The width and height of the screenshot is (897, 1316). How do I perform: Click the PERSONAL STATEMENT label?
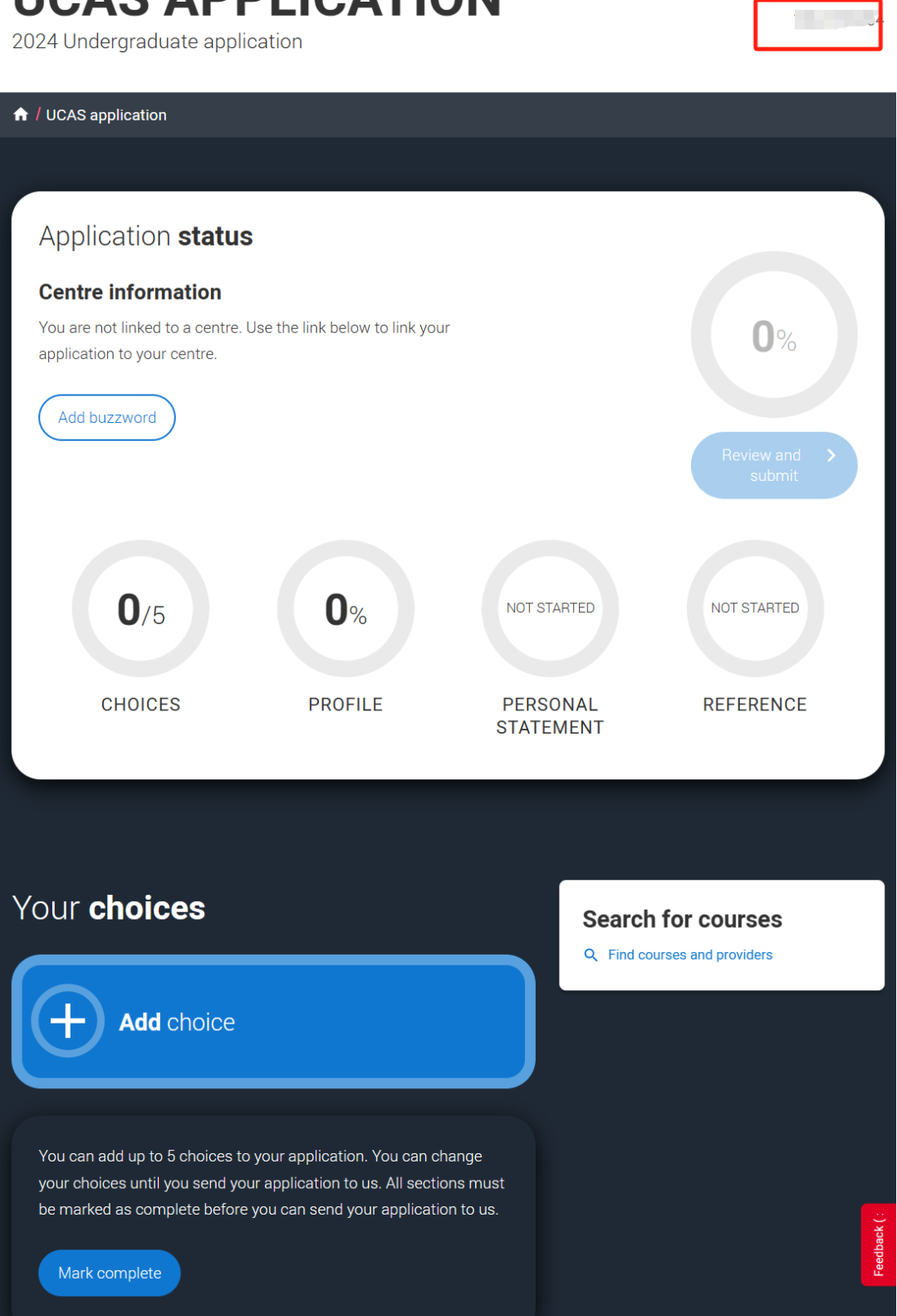550,716
